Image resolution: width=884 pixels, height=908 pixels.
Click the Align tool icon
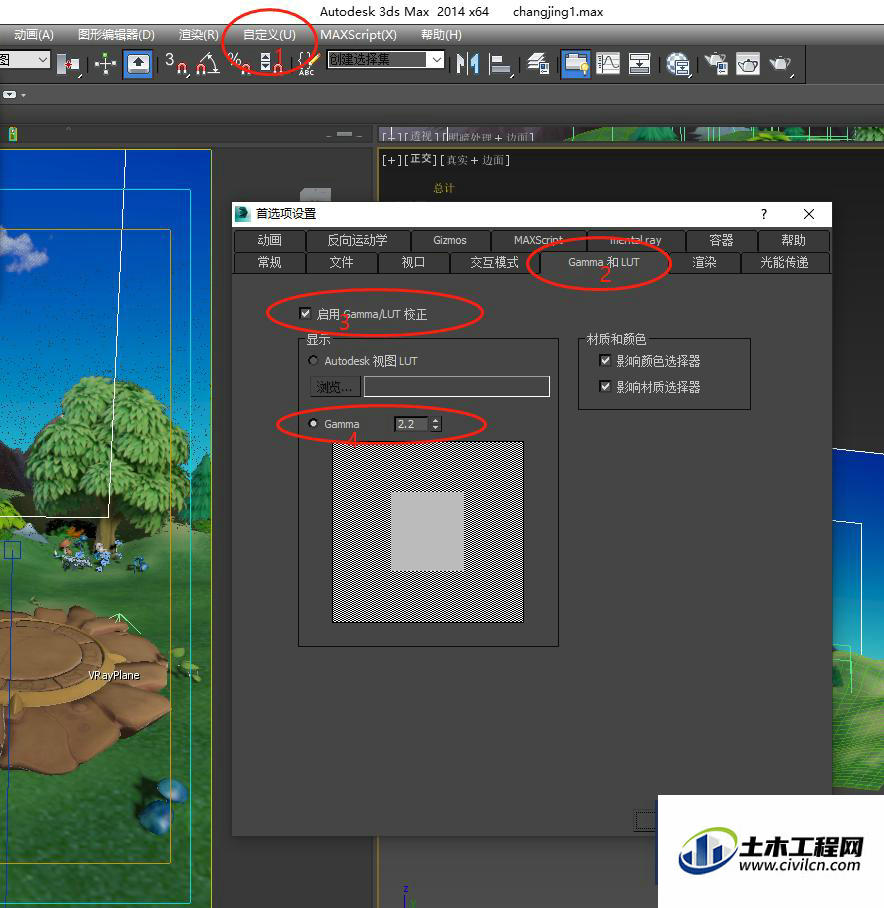(500, 64)
